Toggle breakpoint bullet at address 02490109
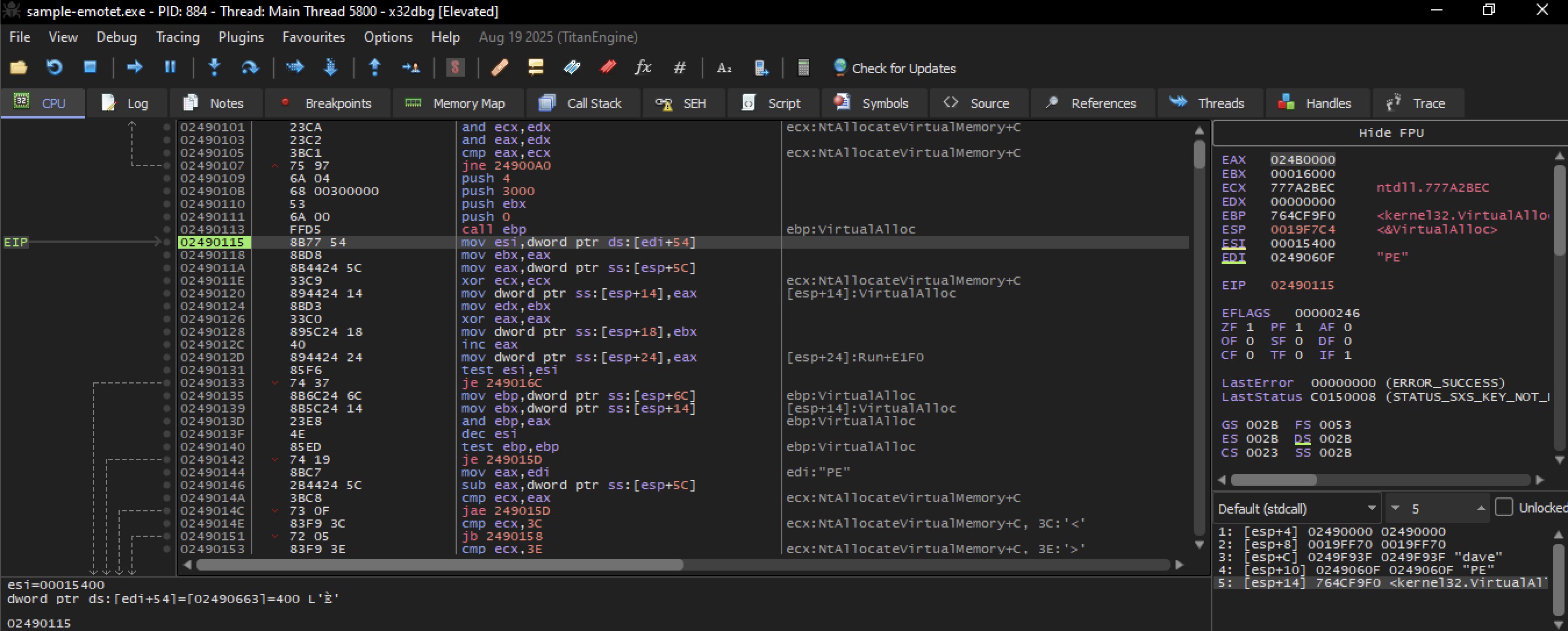Image resolution: width=1568 pixels, height=631 pixels. coord(166,178)
